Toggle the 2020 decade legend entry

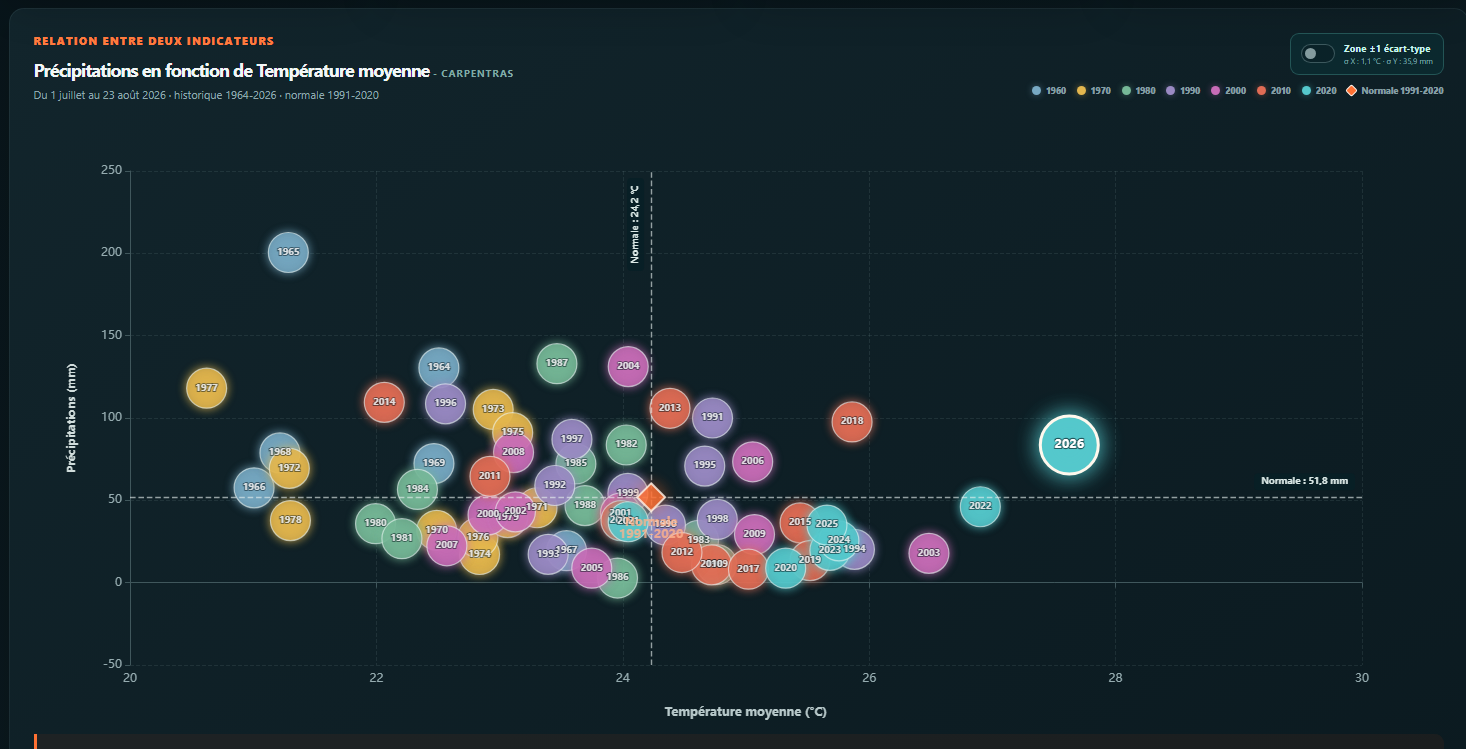(1319, 91)
